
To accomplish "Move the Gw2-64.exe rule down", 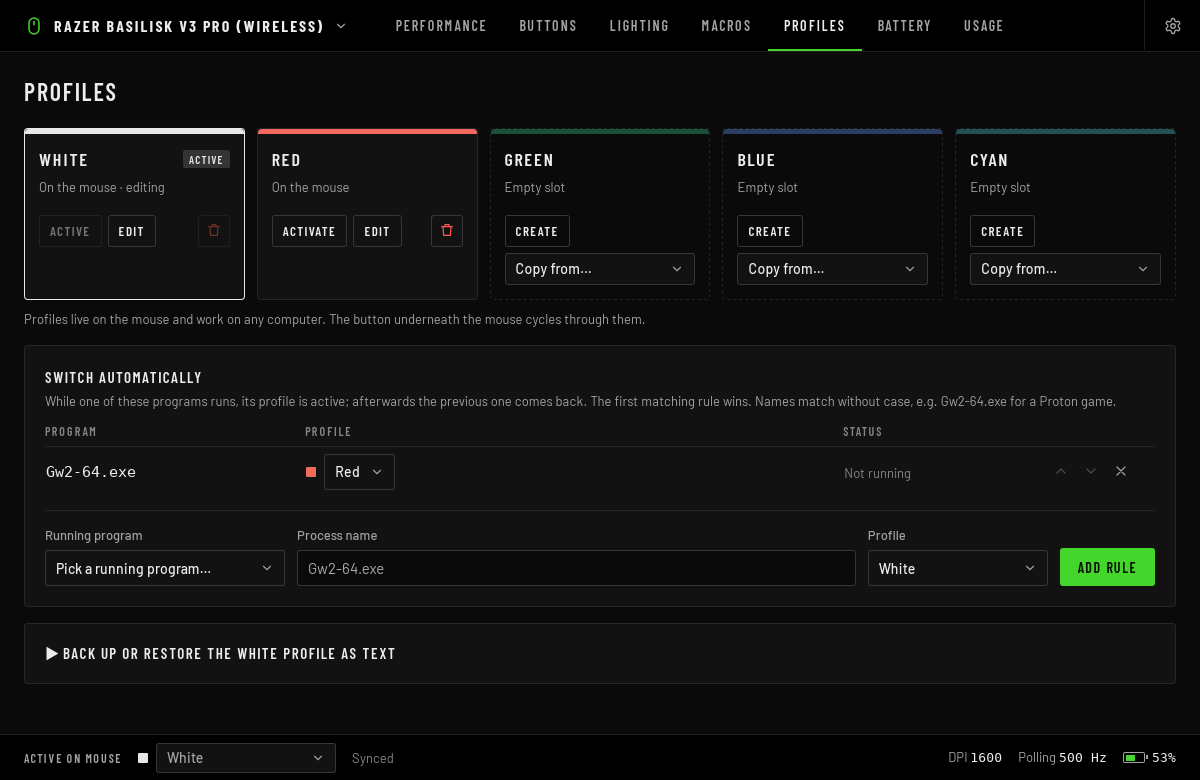I will [1091, 471].
